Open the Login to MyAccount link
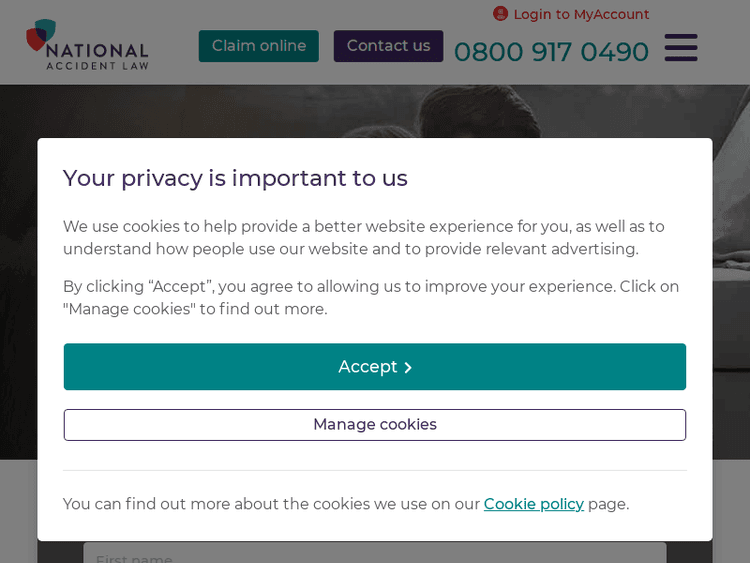The width and height of the screenshot is (750, 563). [x=581, y=14]
